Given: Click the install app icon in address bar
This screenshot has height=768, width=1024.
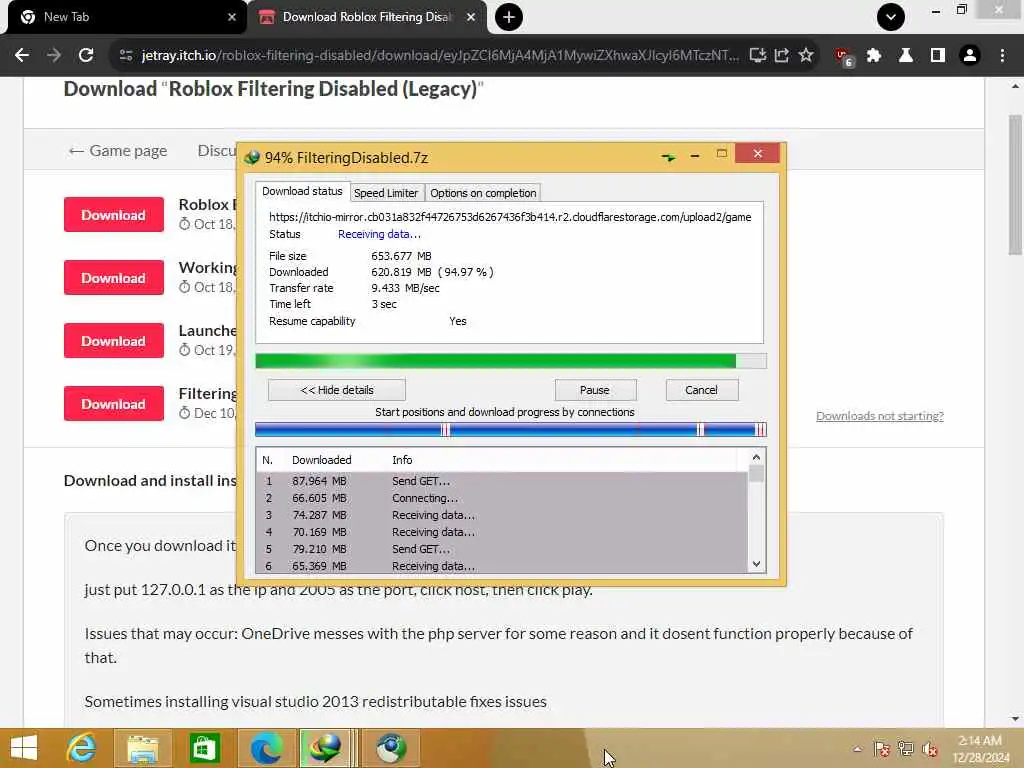Looking at the screenshot, I should tap(758, 56).
